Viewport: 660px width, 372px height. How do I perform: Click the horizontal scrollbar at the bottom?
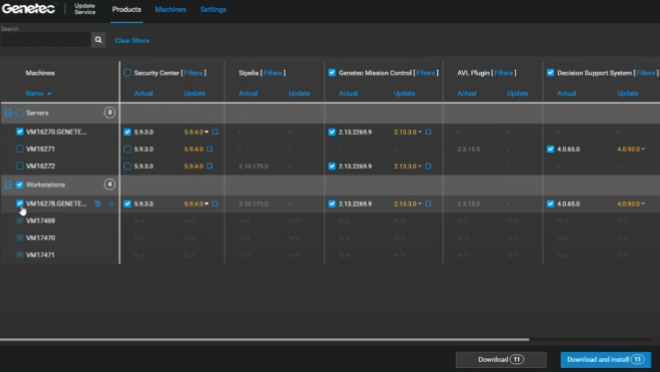tap(264, 339)
